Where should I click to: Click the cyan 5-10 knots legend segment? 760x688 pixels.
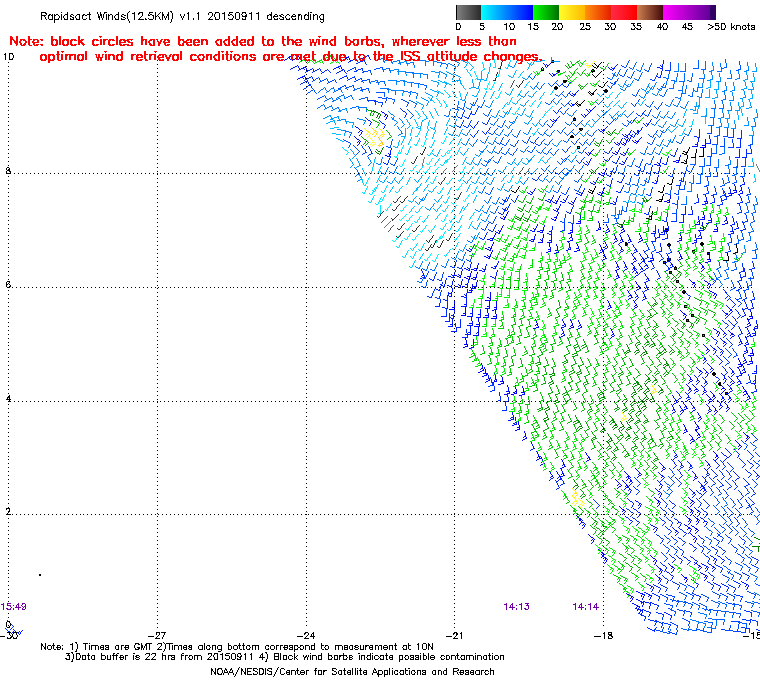tap(494, 12)
